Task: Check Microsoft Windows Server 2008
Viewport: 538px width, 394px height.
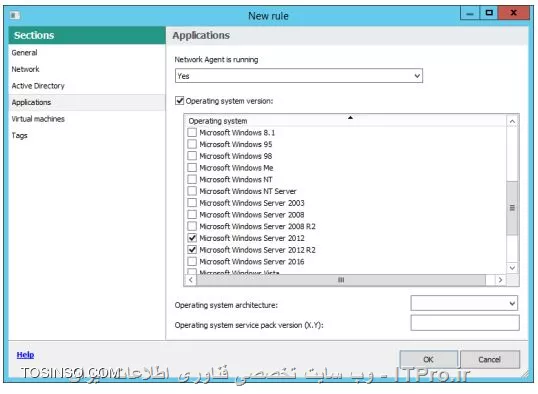Action: point(192,215)
